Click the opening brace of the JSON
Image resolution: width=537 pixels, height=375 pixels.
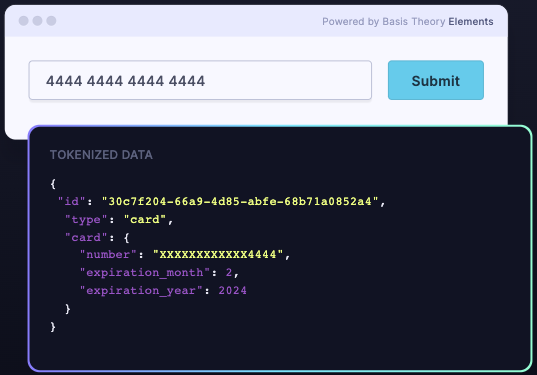(53, 184)
